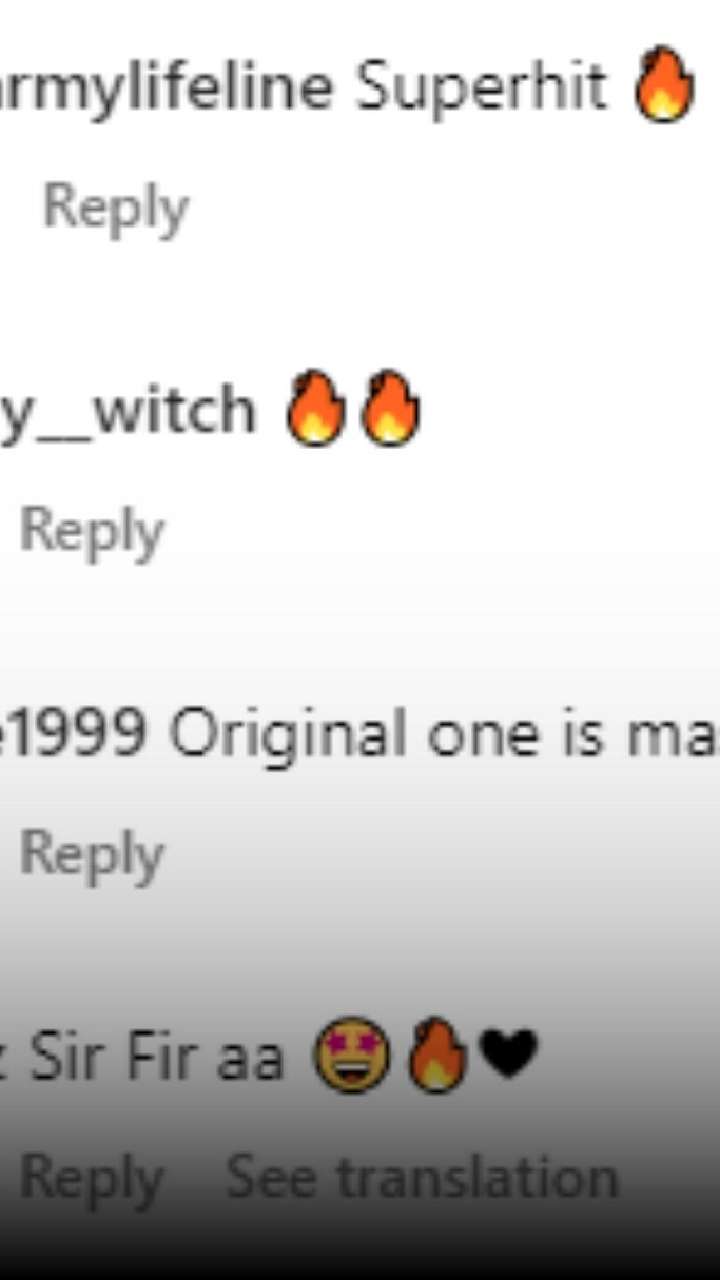
Task: Click the heart-eyes emoji after Fir aa
Action: tap(354, 1055)
